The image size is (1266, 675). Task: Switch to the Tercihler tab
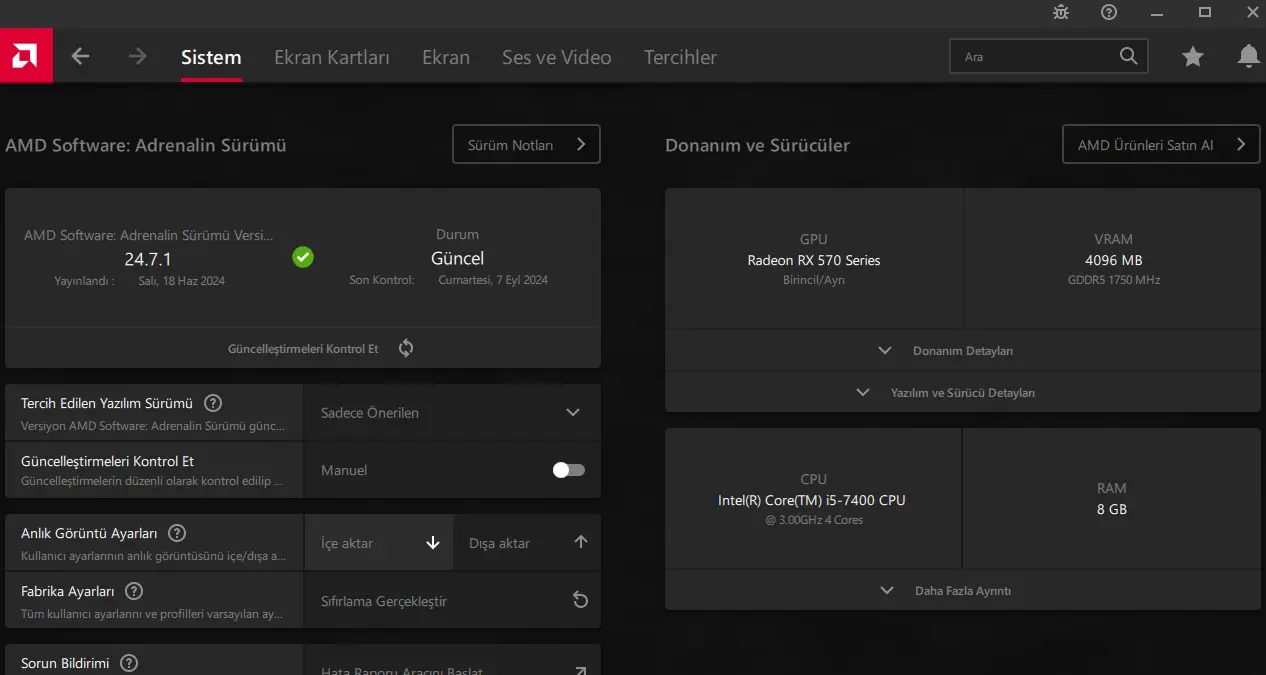(x=680, y=57)
